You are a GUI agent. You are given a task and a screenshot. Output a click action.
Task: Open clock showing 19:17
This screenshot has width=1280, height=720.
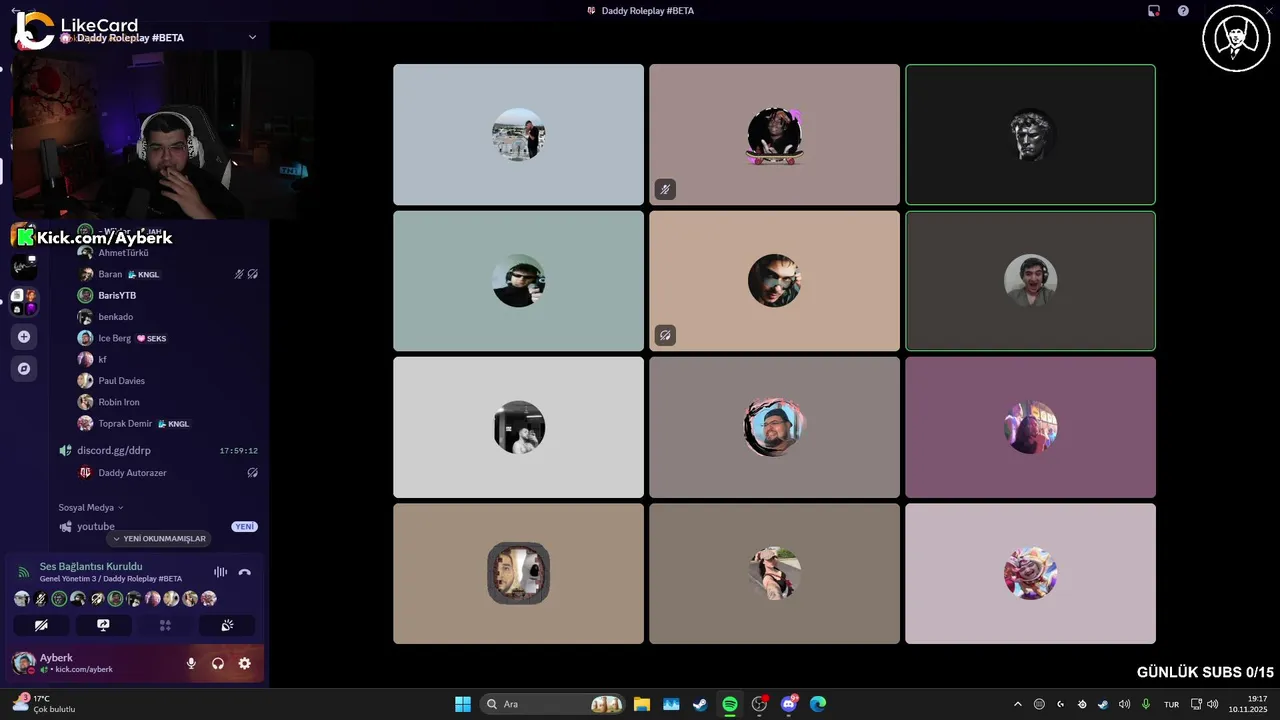pyautogui.click(x=1249, y=704)
